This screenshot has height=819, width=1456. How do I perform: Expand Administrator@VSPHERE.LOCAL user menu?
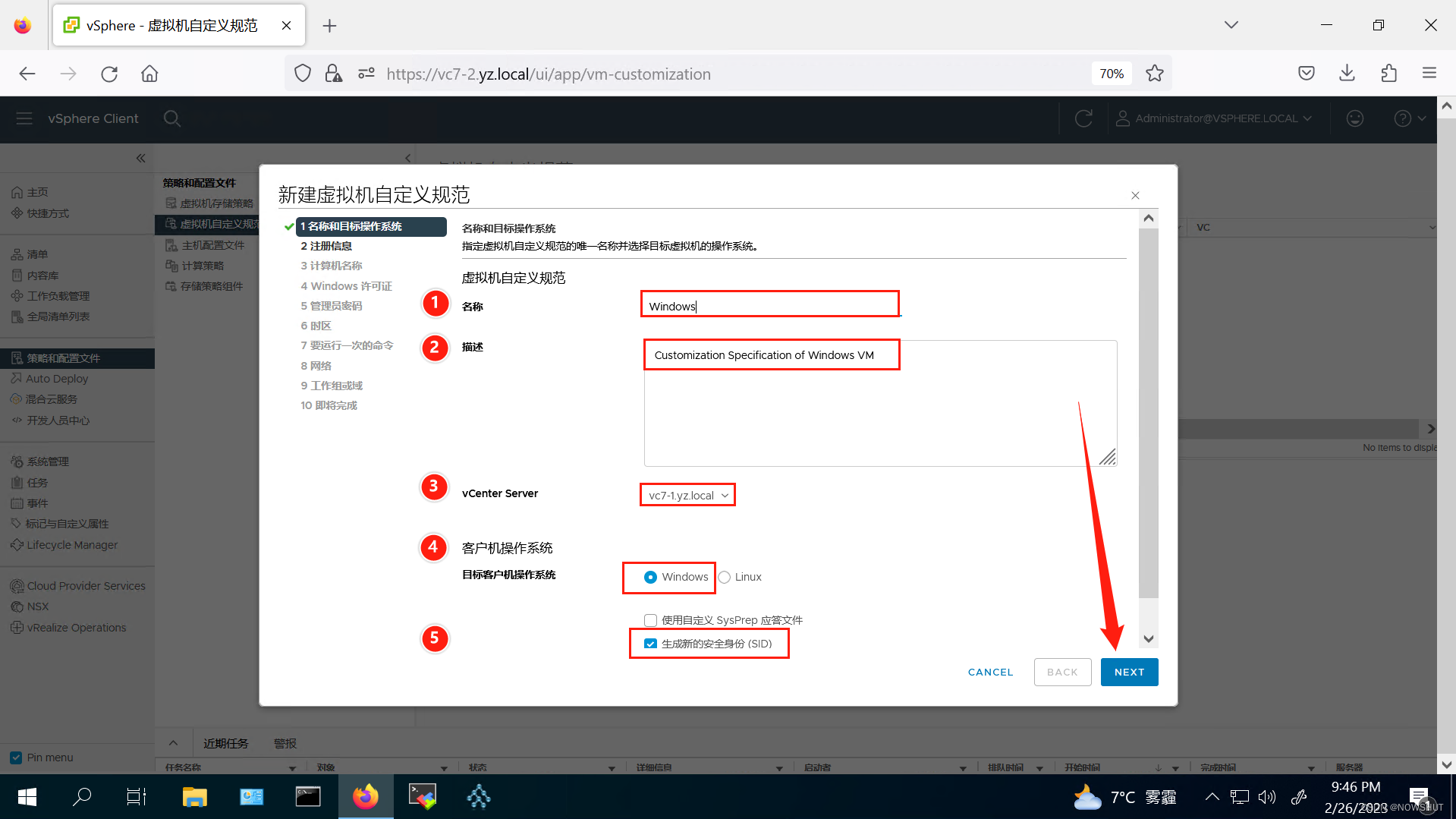point(1213,118)
